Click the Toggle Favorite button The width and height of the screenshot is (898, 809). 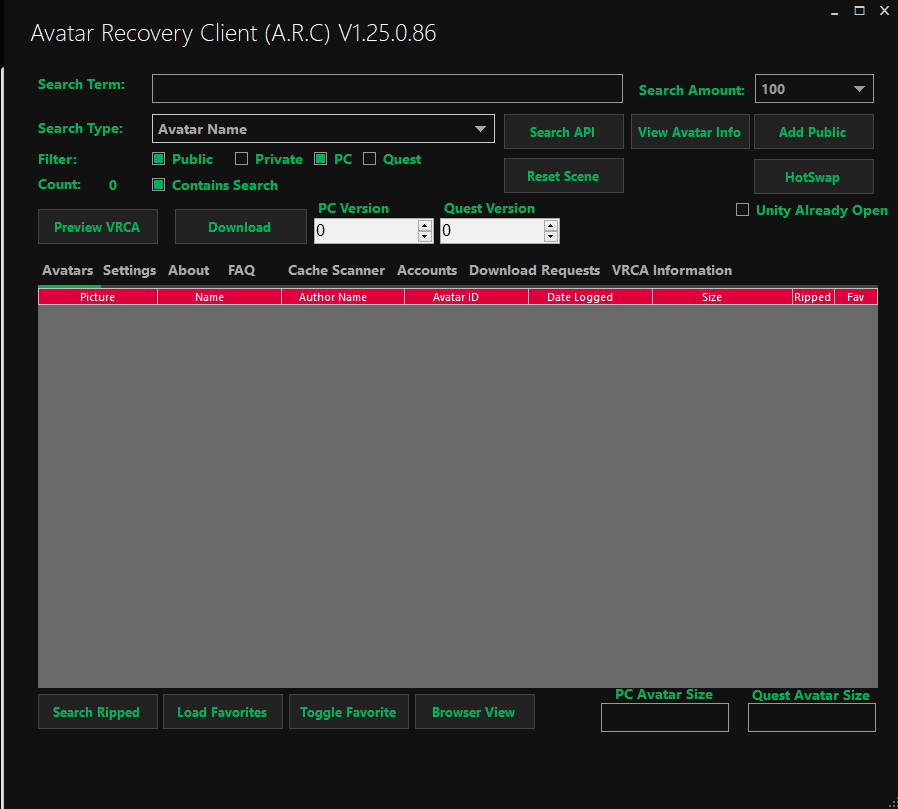(349, 712)
